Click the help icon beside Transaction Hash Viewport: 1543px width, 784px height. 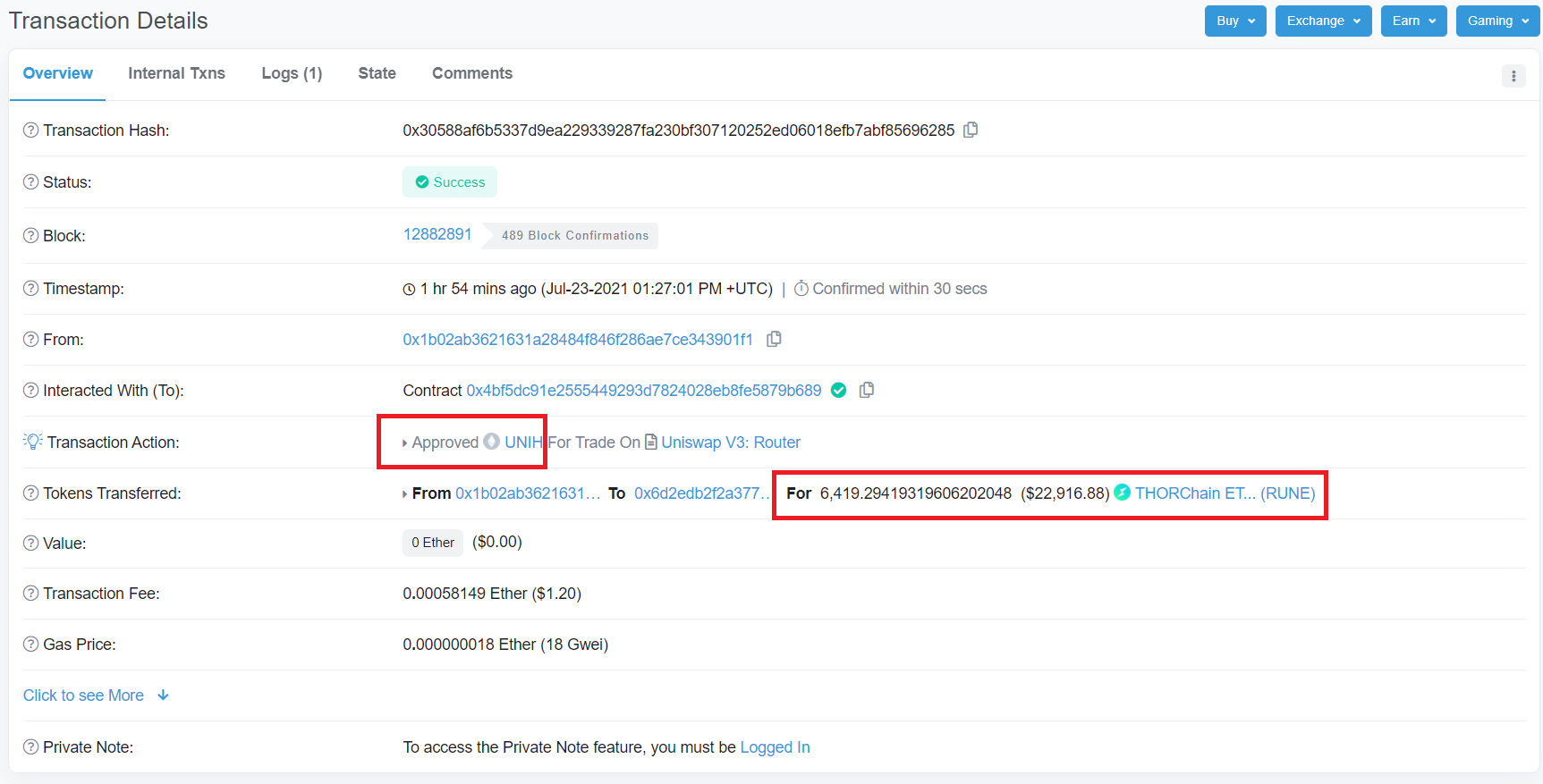(x=31, y=131)
